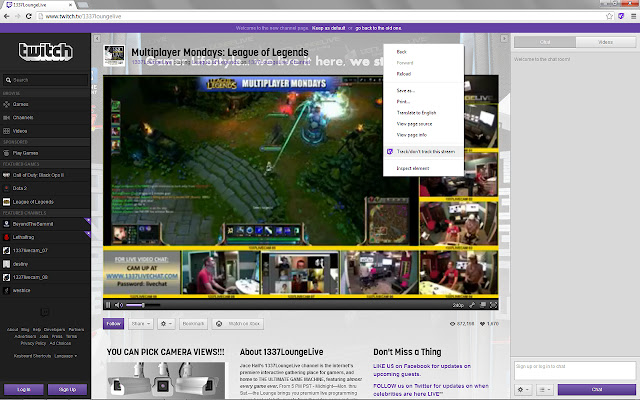Screen dimensions: 640x400
Task: Mute the stream audio speaker icon
Action: click(x=118, y=305)
